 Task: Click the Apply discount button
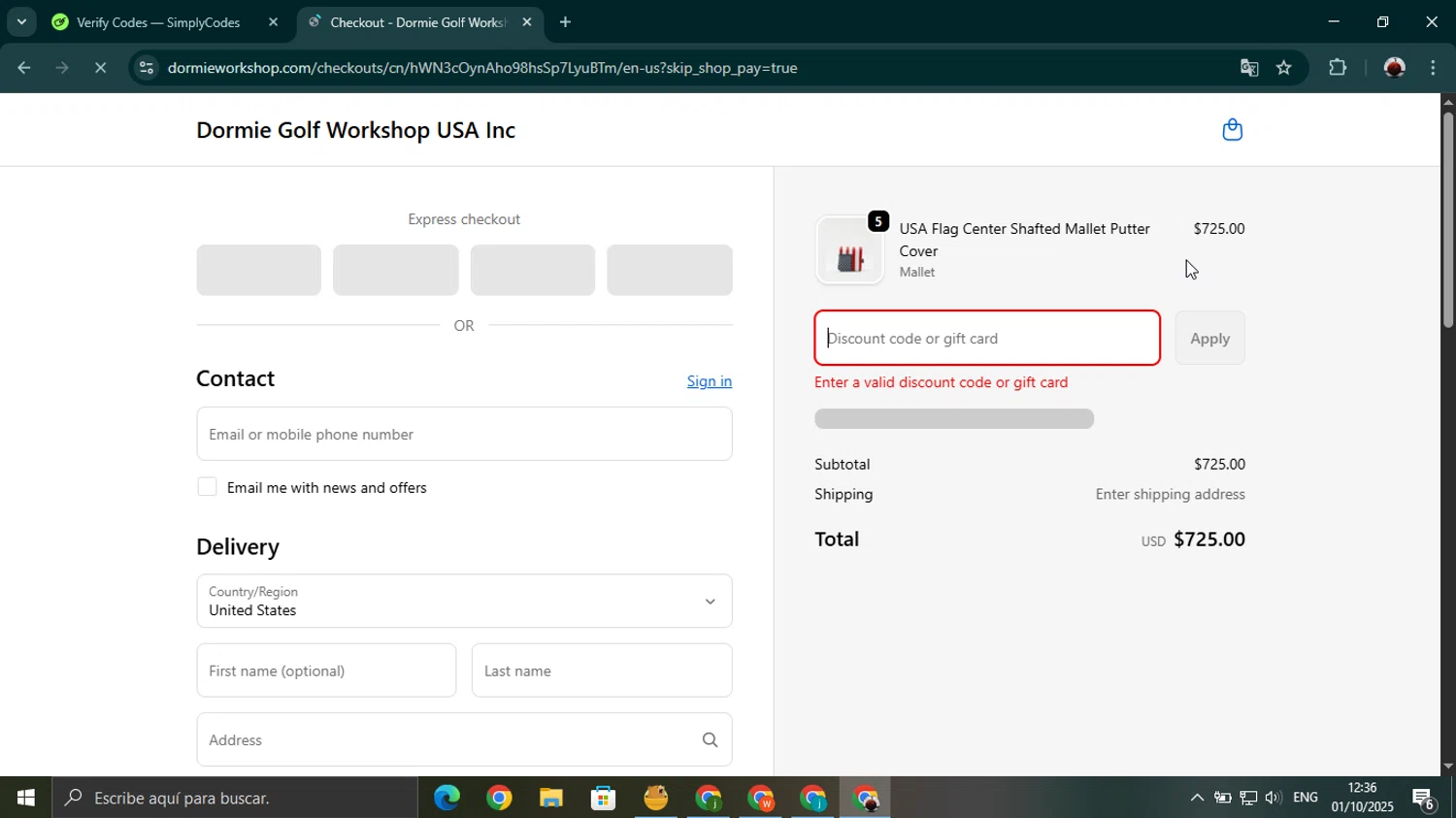coord(1209,339)
